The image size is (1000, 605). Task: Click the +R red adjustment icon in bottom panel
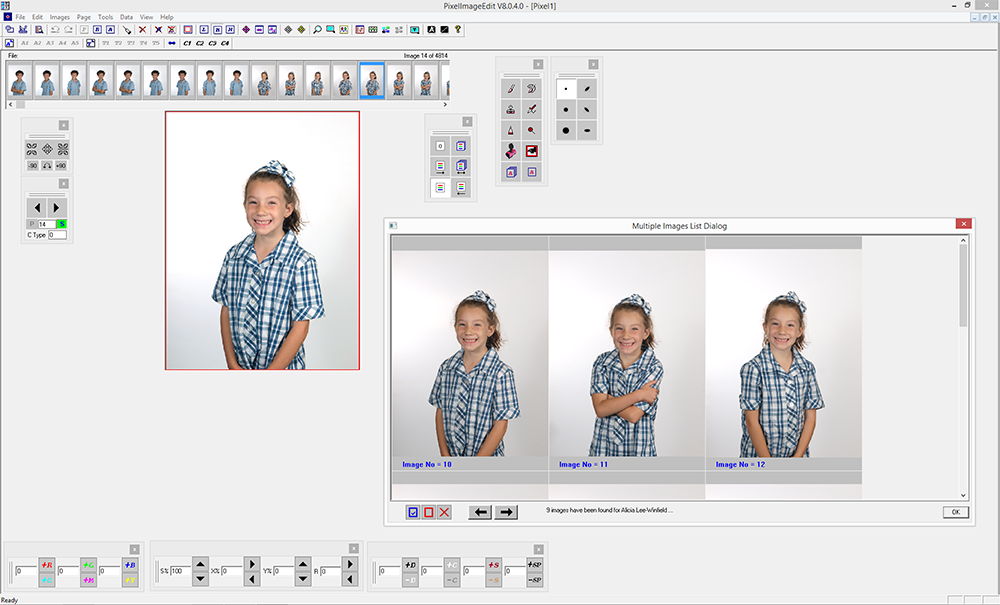tap(45, 565)
